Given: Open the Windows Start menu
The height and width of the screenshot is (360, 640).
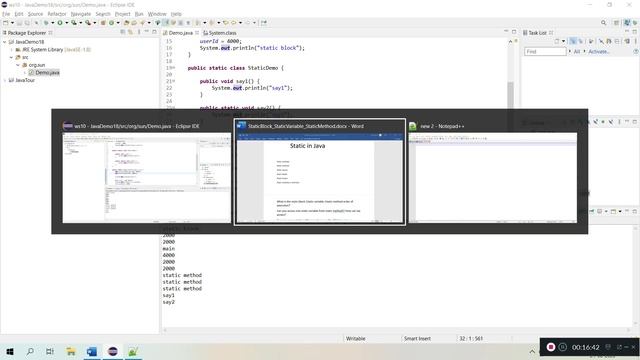Looking at the screenshot, I should point(10,351).
